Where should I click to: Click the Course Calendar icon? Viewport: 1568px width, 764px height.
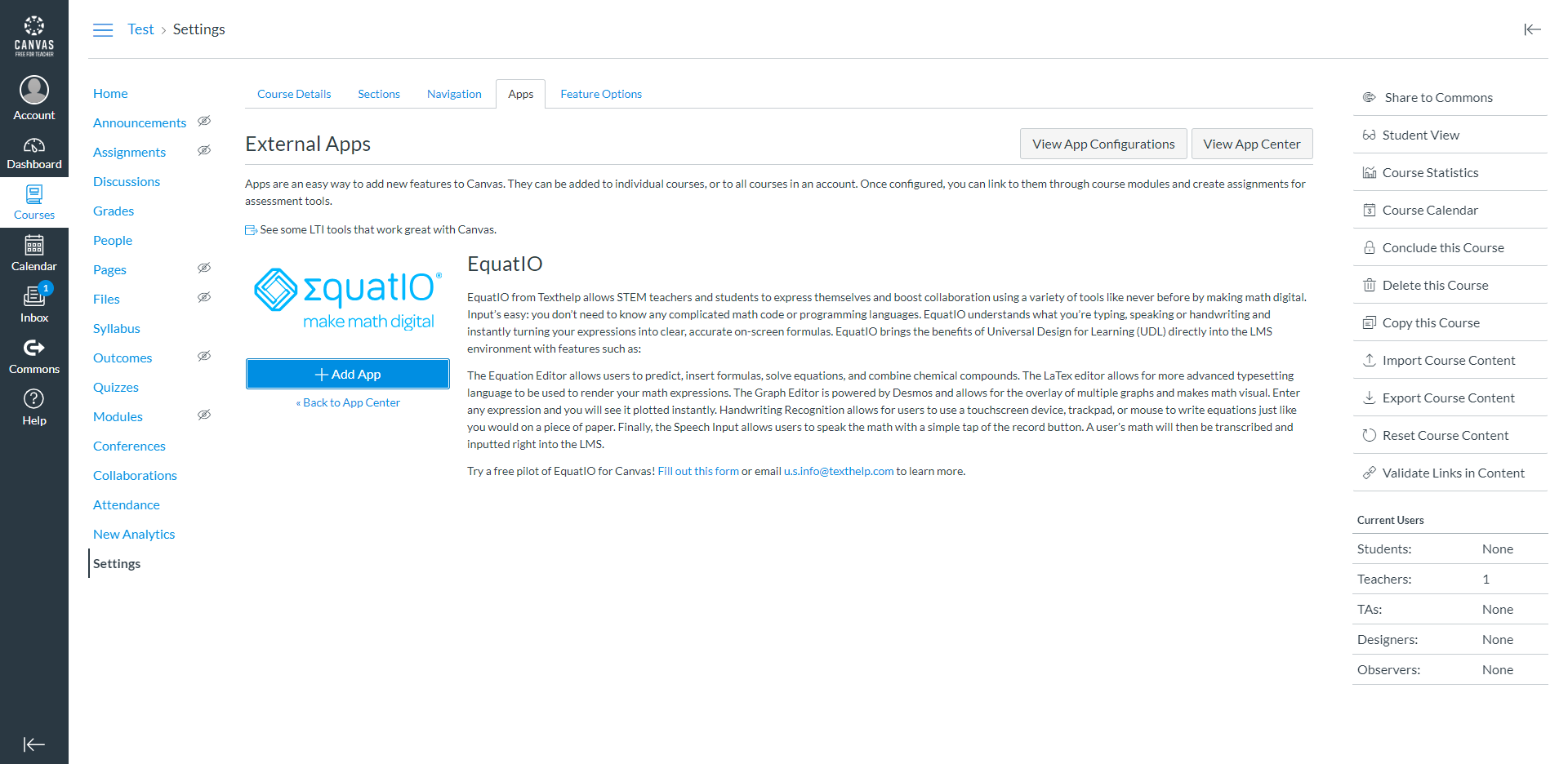[1370, 211]
